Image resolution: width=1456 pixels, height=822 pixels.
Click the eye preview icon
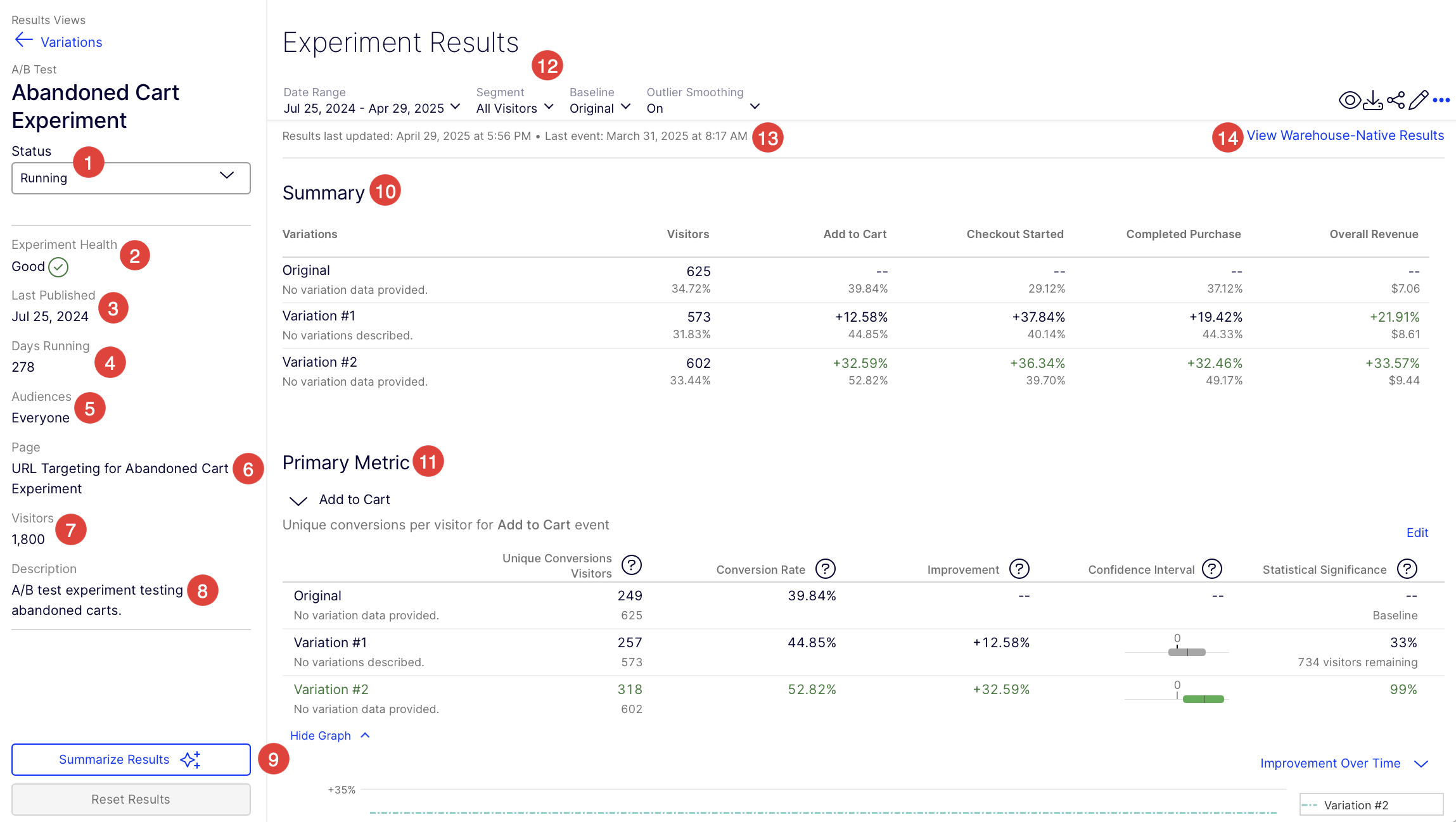tap(1349, 100)
